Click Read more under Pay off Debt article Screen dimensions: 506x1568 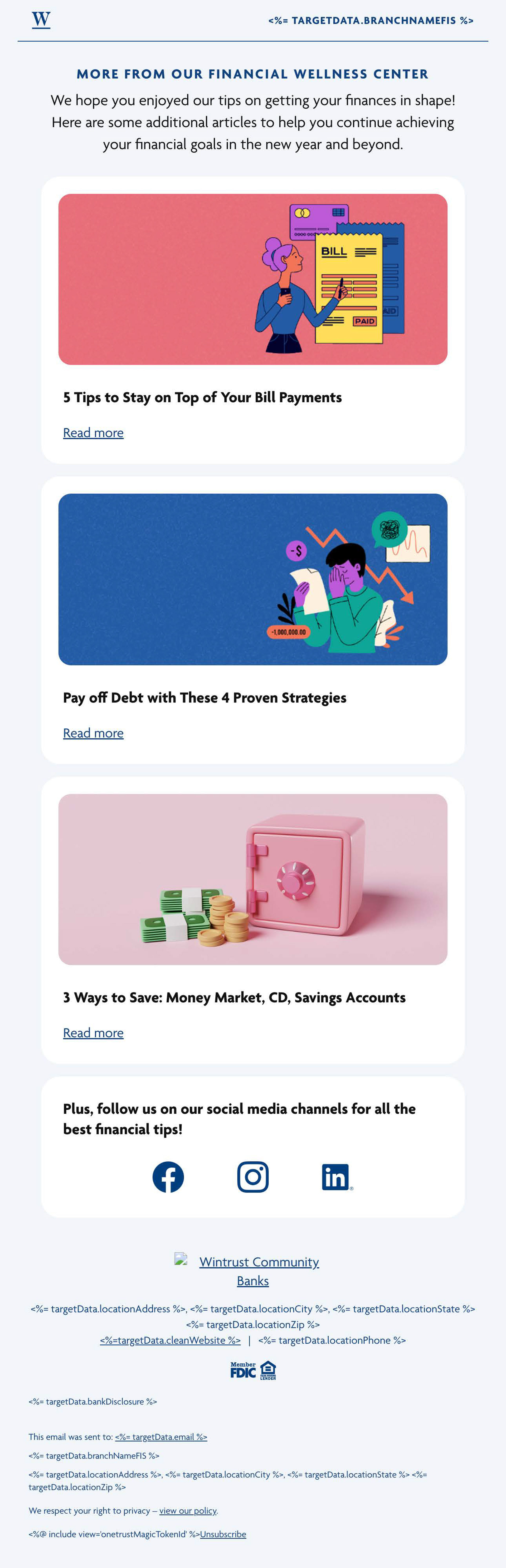click(93, 733)
